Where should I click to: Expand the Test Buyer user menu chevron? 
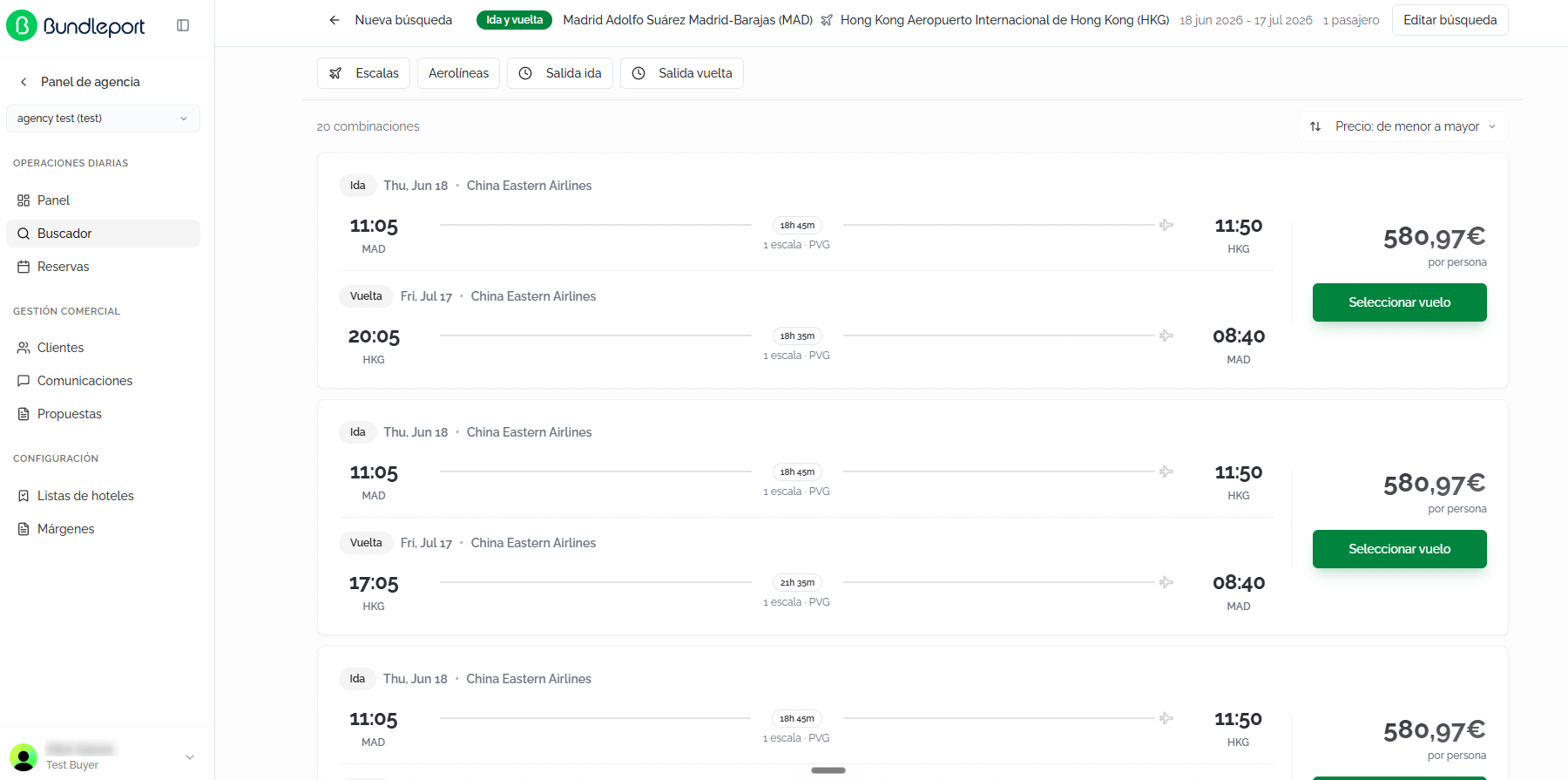190,757
